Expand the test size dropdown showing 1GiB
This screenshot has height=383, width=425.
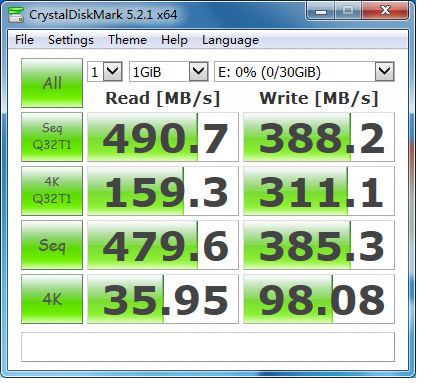(169, 71)
